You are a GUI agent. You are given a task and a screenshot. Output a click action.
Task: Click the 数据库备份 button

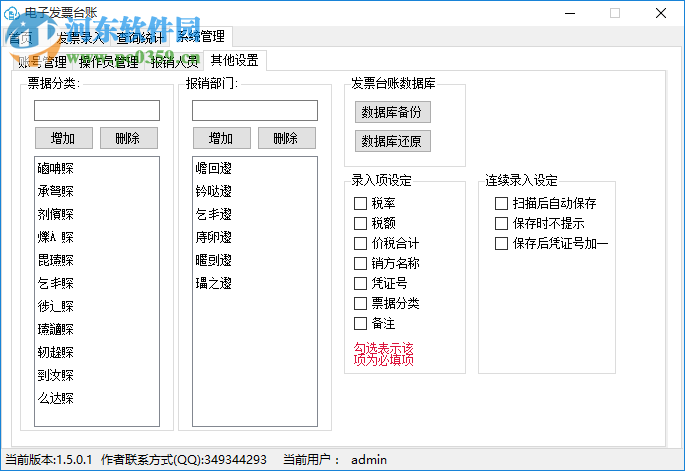click(x=393, y=112)
